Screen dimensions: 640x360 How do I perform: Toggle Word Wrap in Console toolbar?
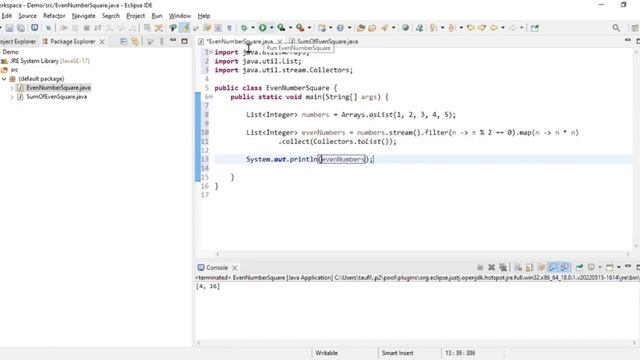[541, 267]
